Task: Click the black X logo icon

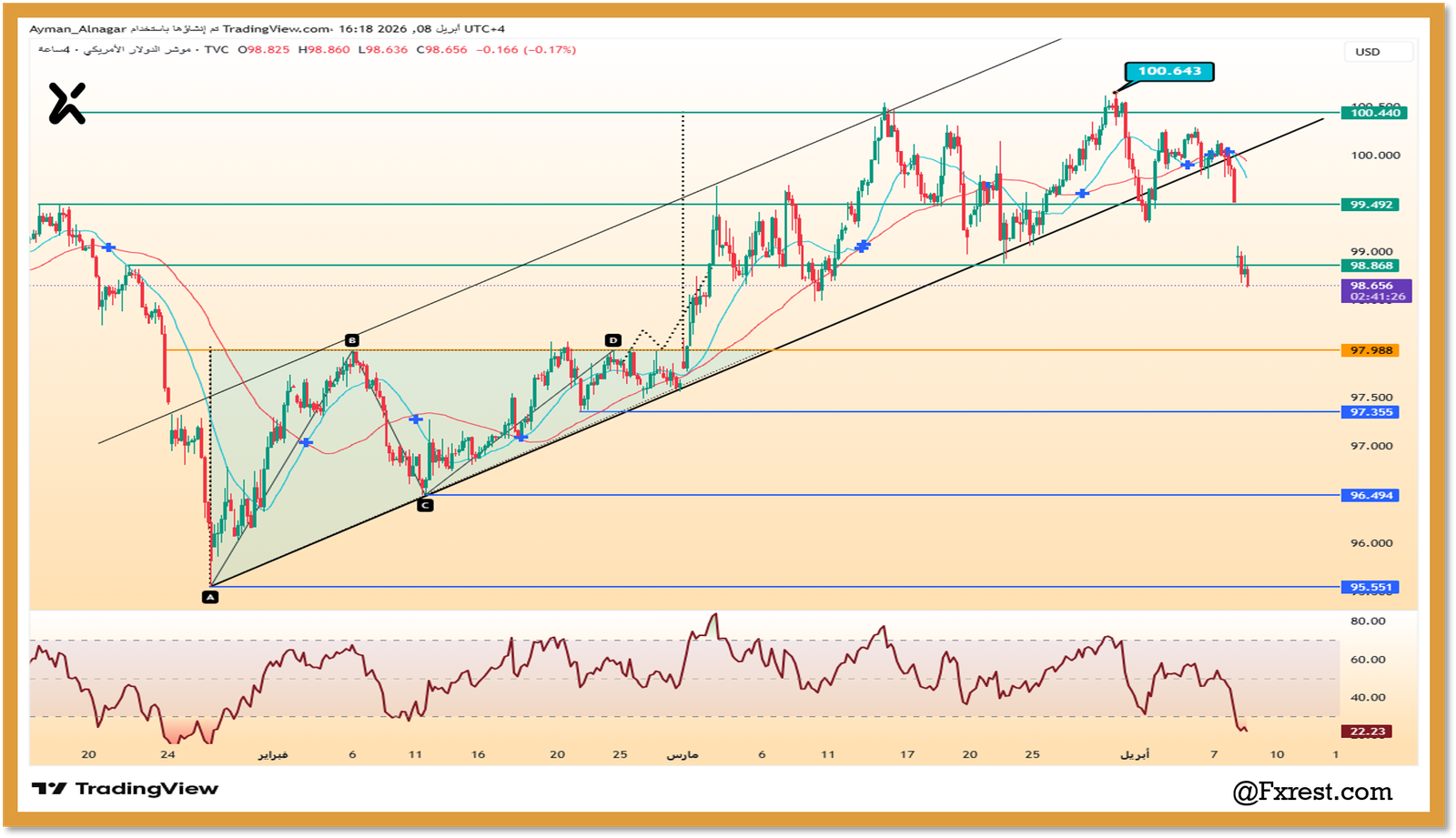Action: [66, 103]
